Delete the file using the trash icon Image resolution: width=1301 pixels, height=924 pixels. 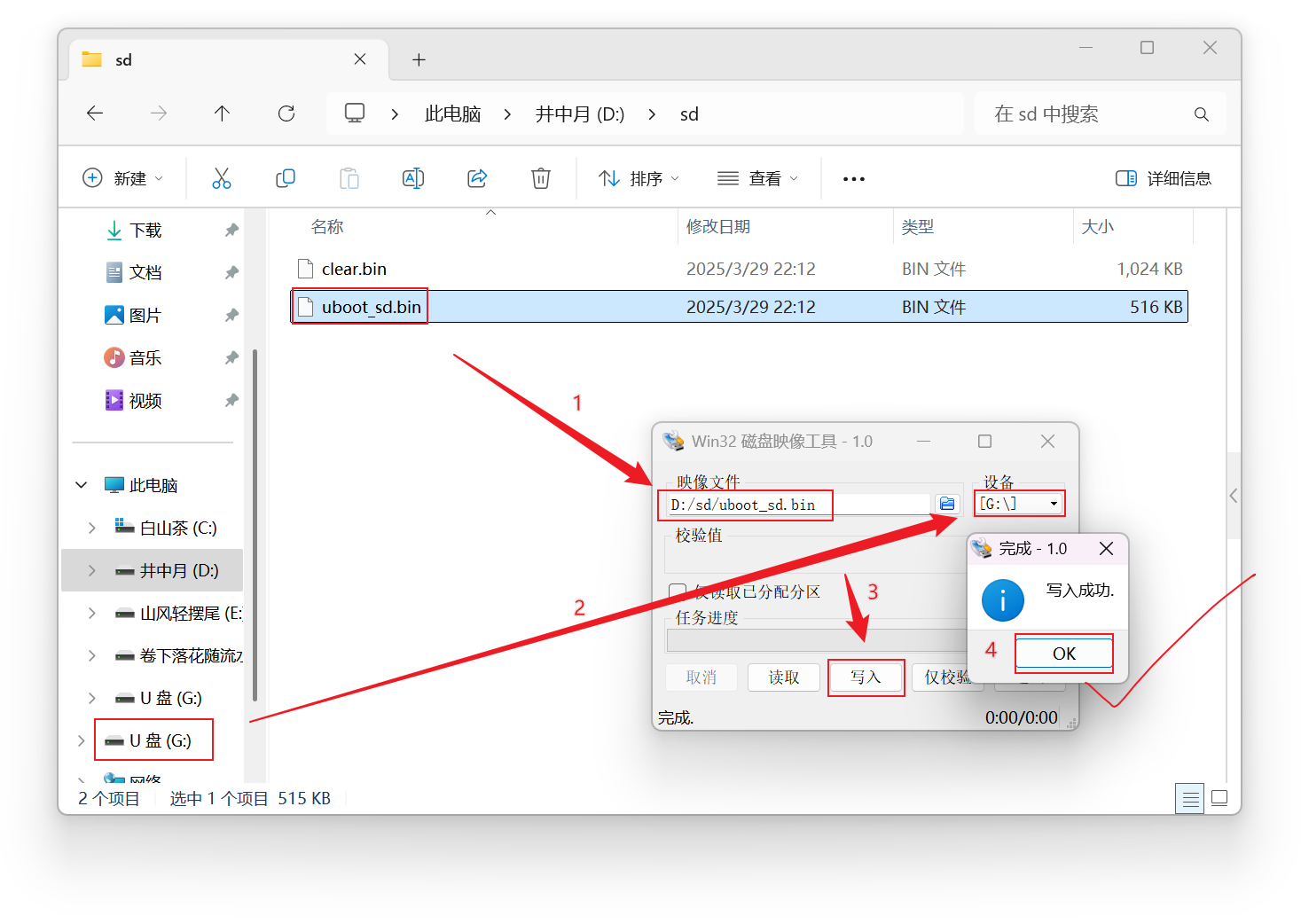click(x=541, y=177)
